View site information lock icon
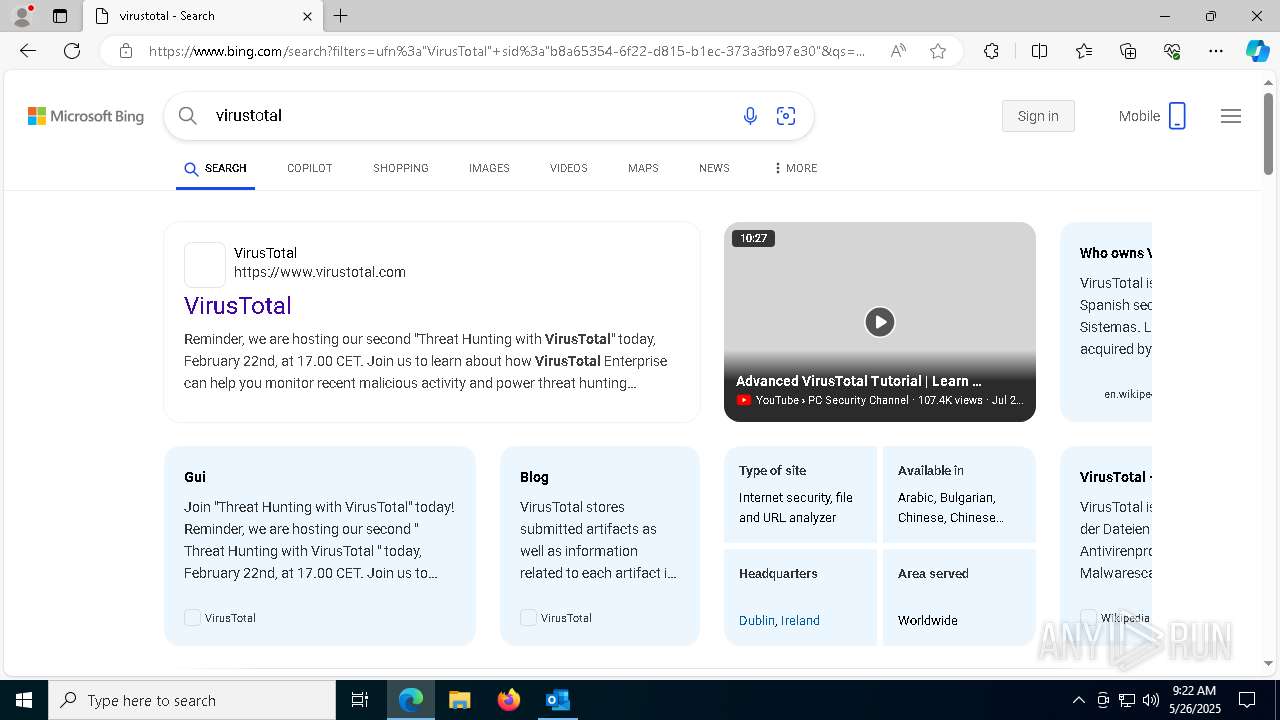Image resolution: width=1280 pixels, height=720 pixels. pyautogui.click(x=126, y=51)
